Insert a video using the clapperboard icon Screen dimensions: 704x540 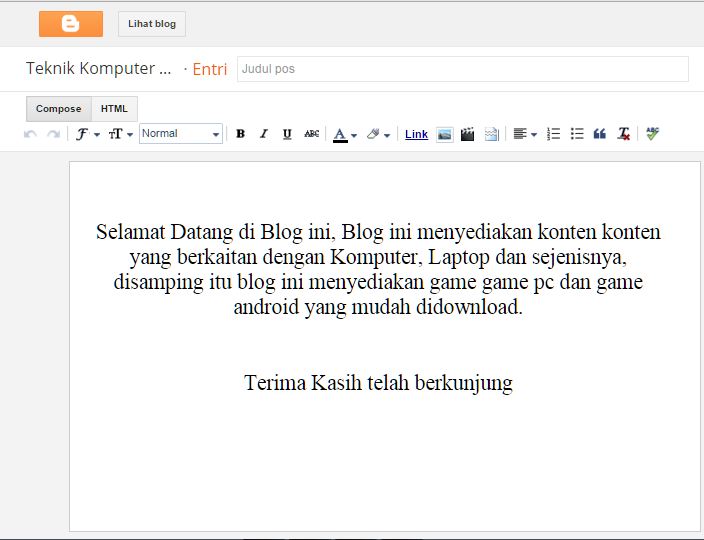tap(467, 134)
